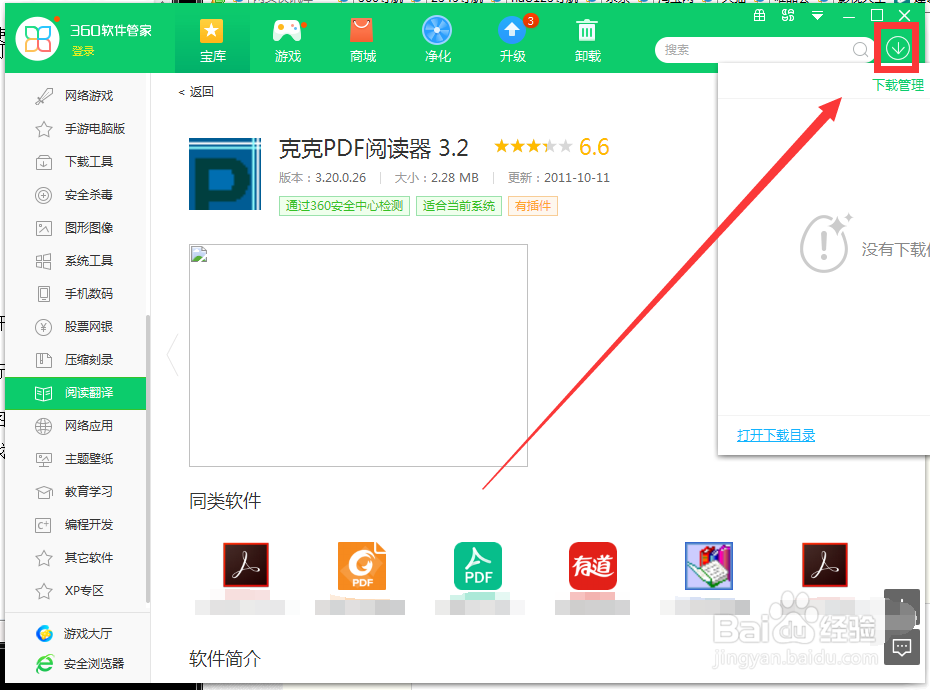Image resolution: width=930 pixels, height=690 pixels.
Task: Open 有道 similar software icon
Action: pyautogui.click(x=593, y=565)
